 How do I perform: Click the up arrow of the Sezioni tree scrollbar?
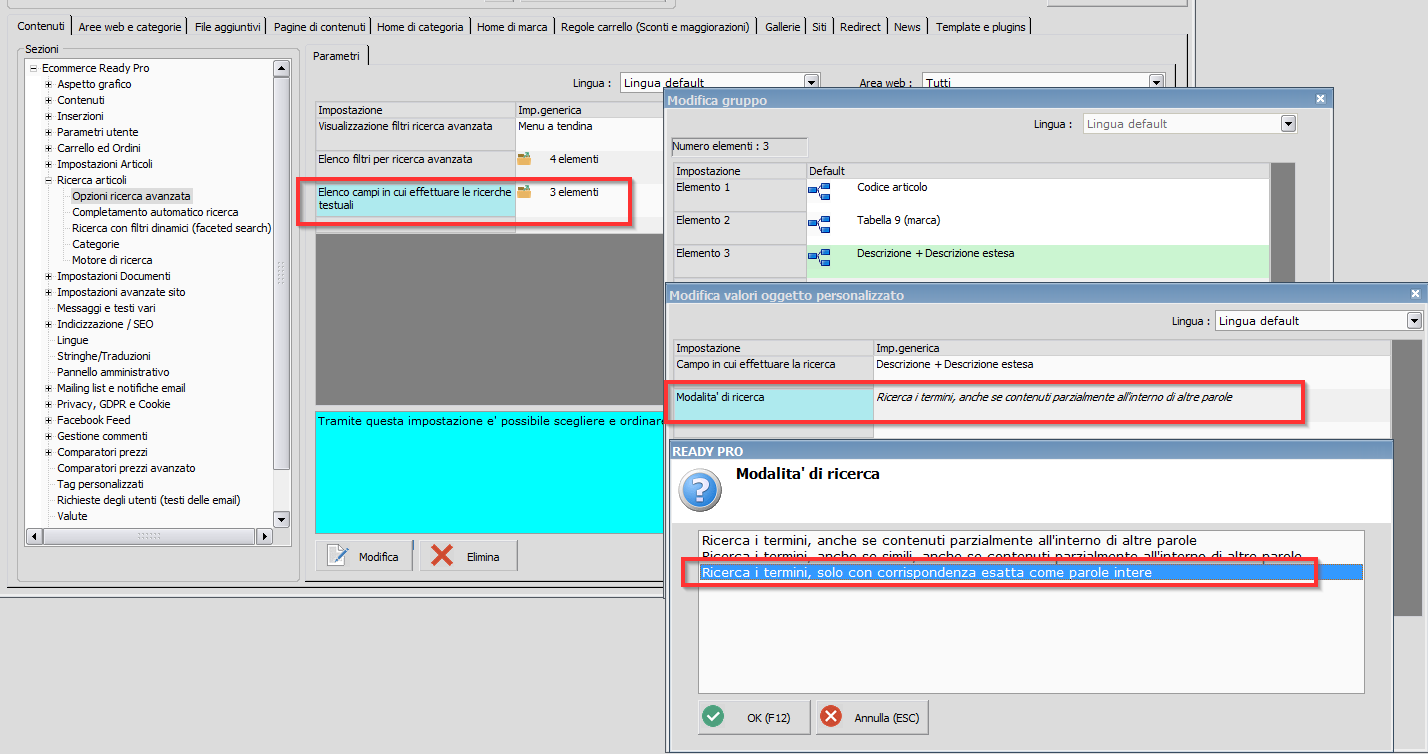click(x=281, y=69)
